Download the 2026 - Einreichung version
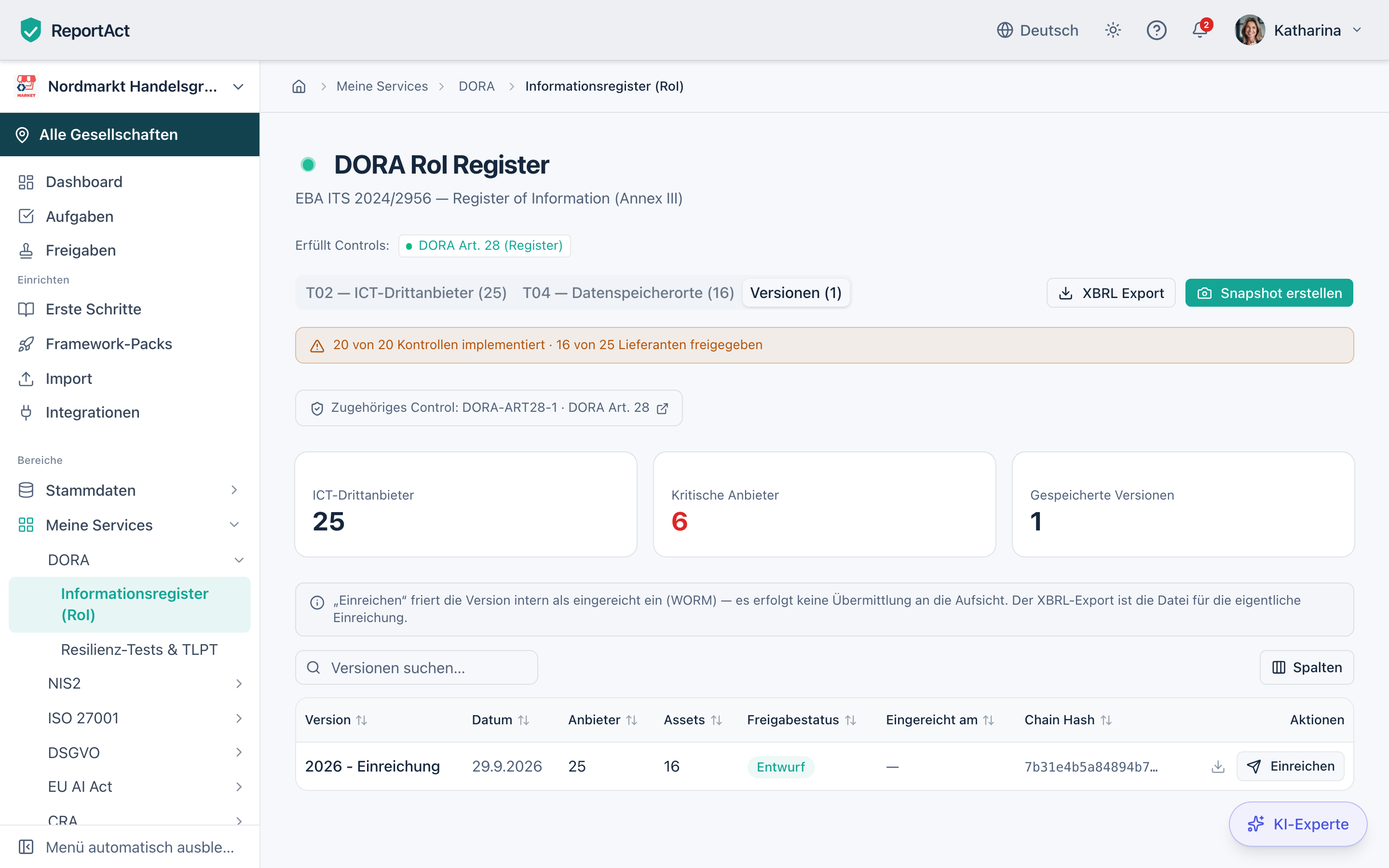This screenshot has width=1389, height=868. (x=1218, y=766)
